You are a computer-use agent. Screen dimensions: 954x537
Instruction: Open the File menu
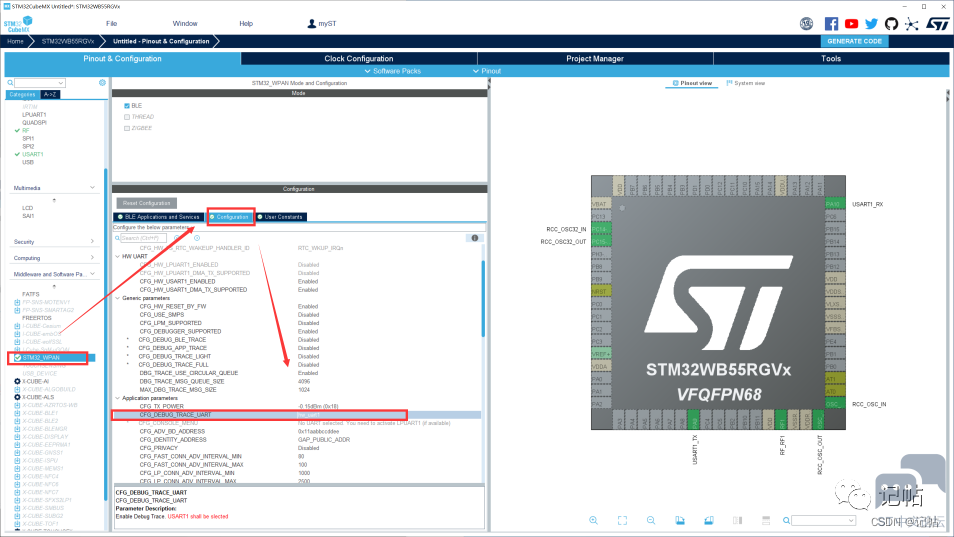tap(111, 24)
